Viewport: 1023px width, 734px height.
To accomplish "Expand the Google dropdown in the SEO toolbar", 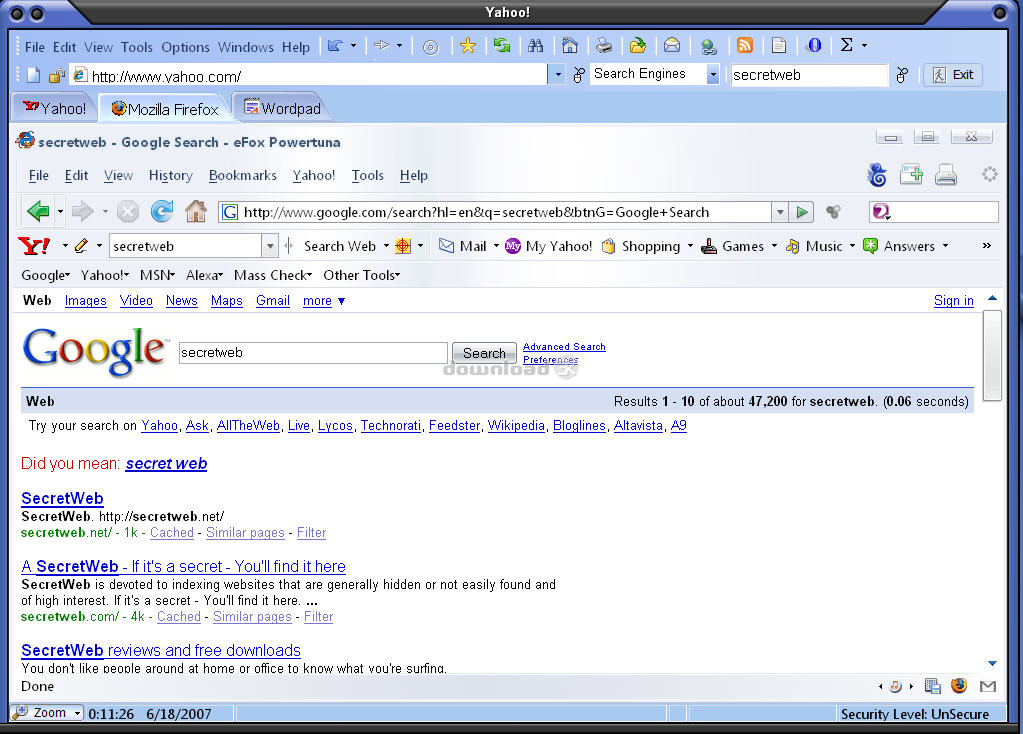I will tap(46, 275).
